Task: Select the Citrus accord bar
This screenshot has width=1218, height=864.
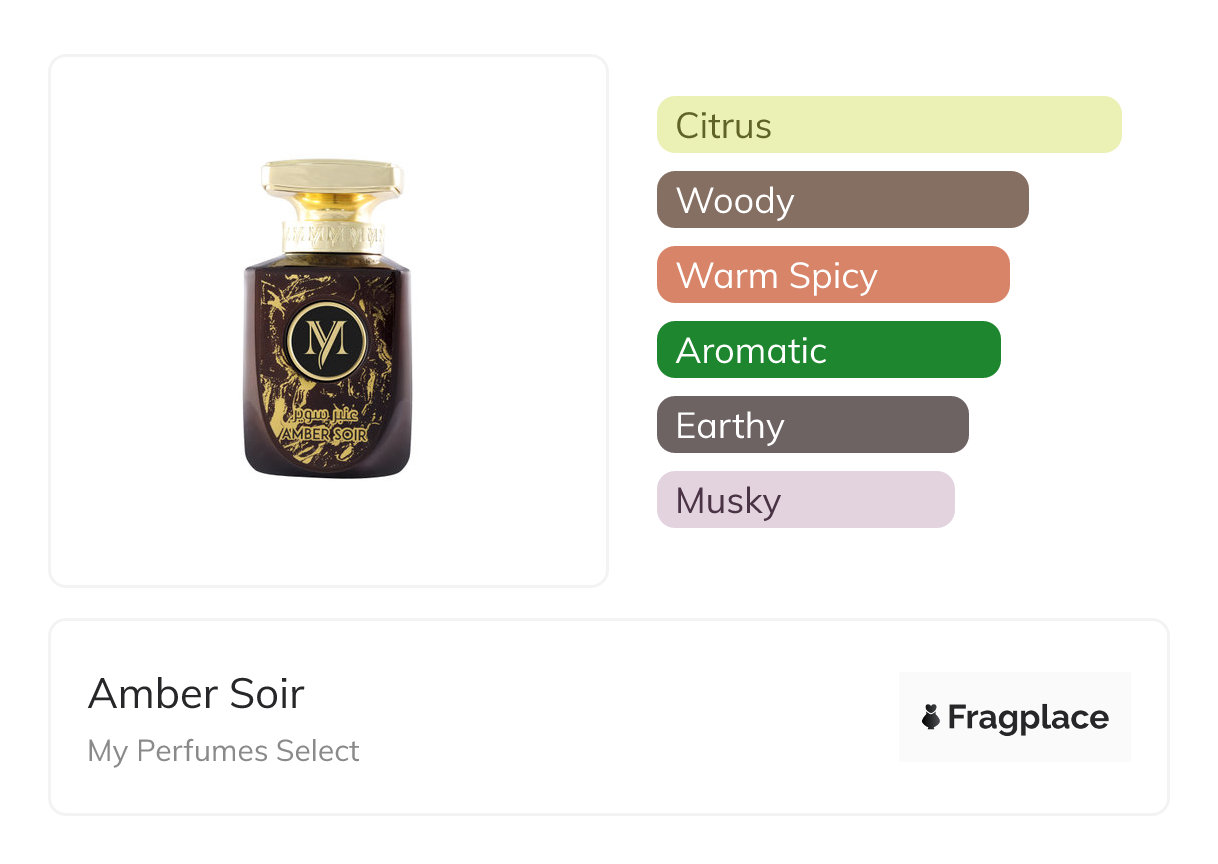Action: pos(889,125)
